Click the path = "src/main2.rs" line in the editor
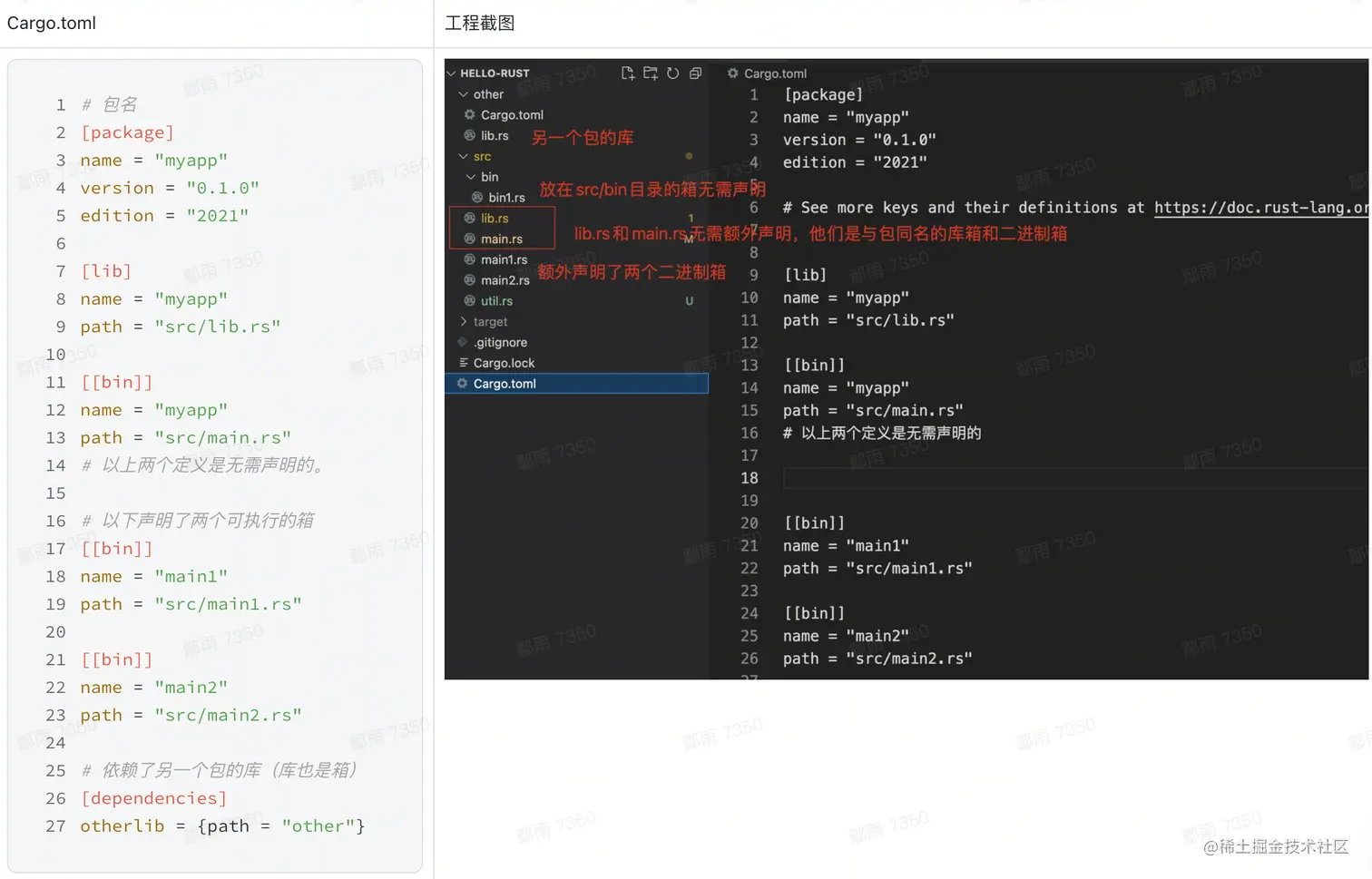This screenshot has width=1372, height=879. point(877,659)
